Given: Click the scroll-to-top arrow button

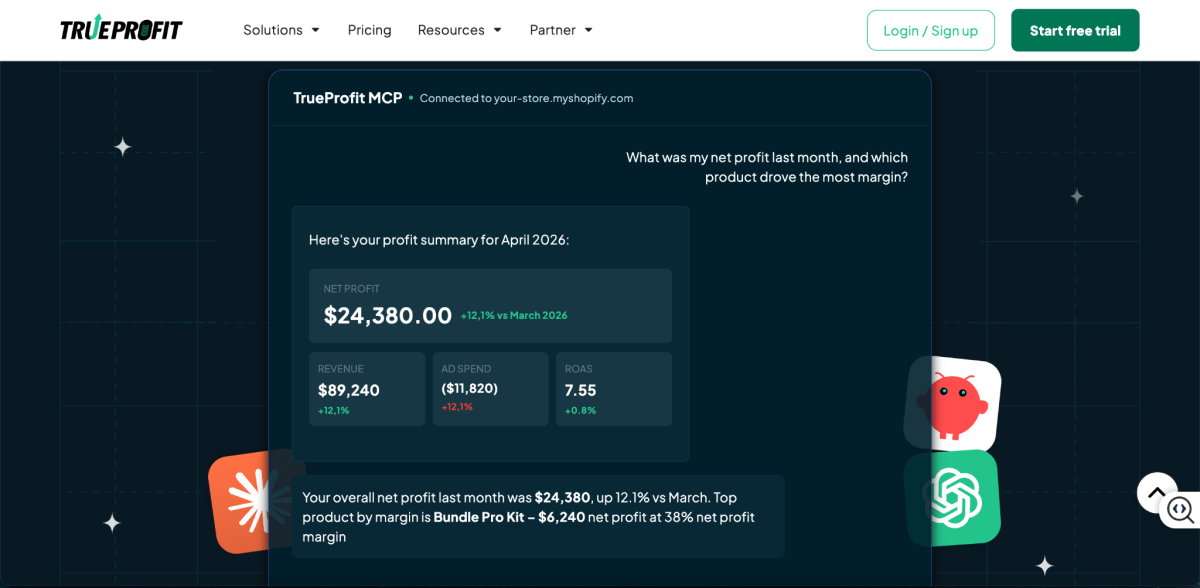Looking at the screenshot, I should [x=1157, y=492].
